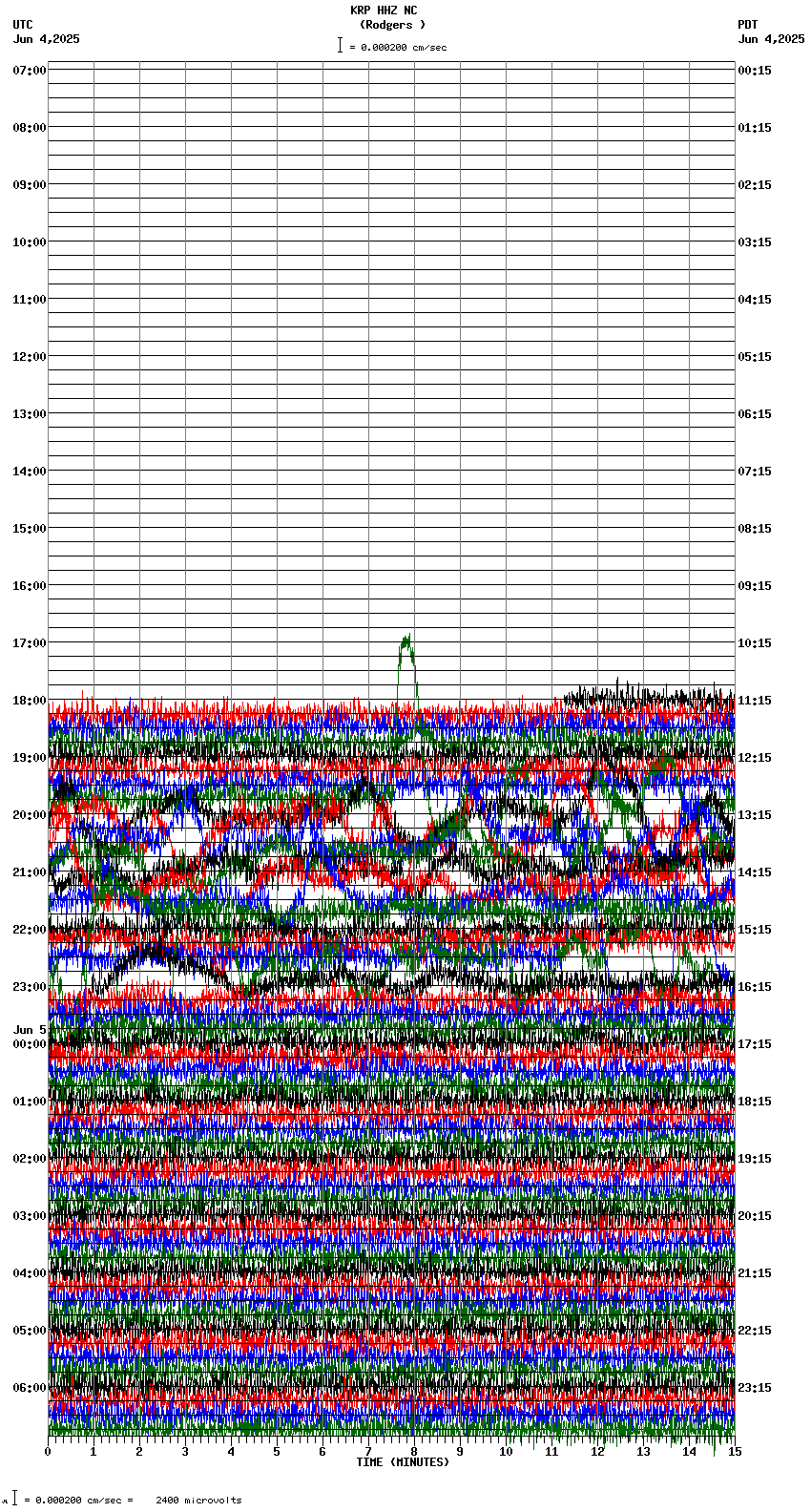Click the 5 minute tick on time axis
Image resolution: width=811 pixels, height=1512 pixels.
[277, 1452]
